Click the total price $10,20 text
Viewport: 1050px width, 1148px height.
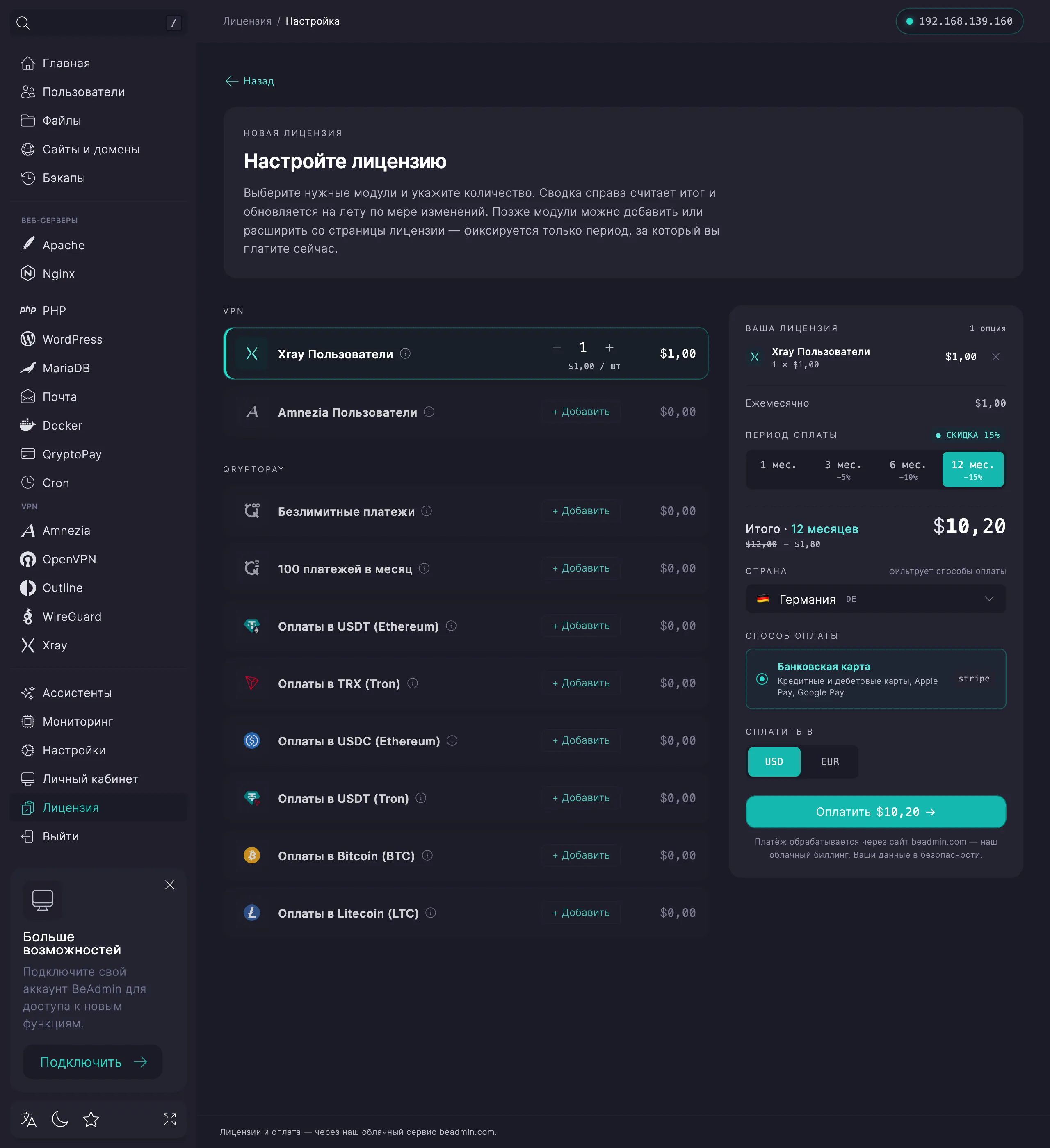[969, 526]
